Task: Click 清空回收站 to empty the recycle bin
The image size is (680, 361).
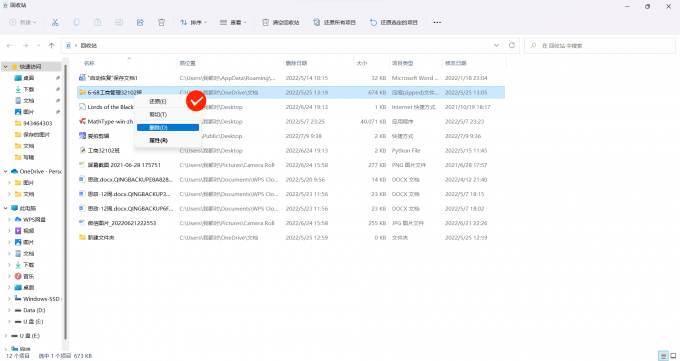Action: click(x=281, y=23)
